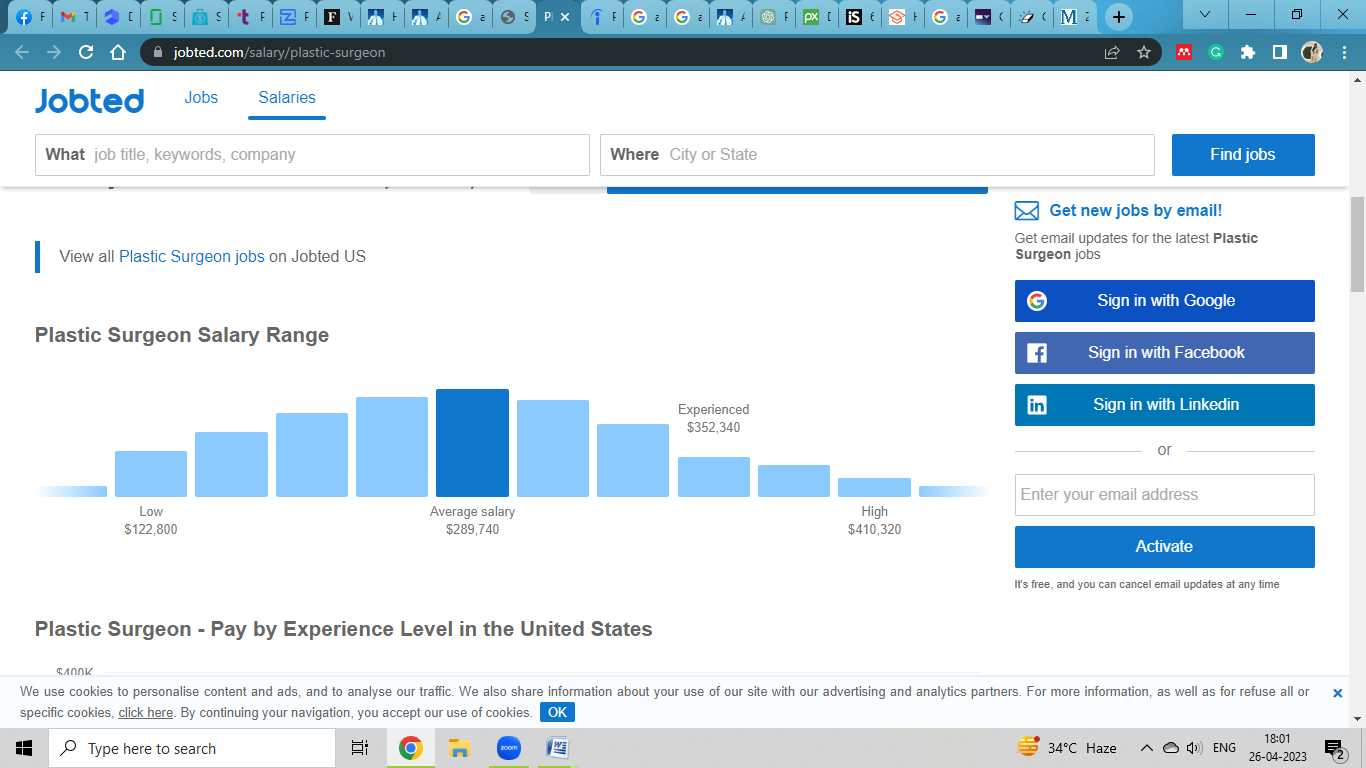Open the Plastic Surgeon jobs link
Viewport: 1366px width, 768px height.
click(192, 256)
